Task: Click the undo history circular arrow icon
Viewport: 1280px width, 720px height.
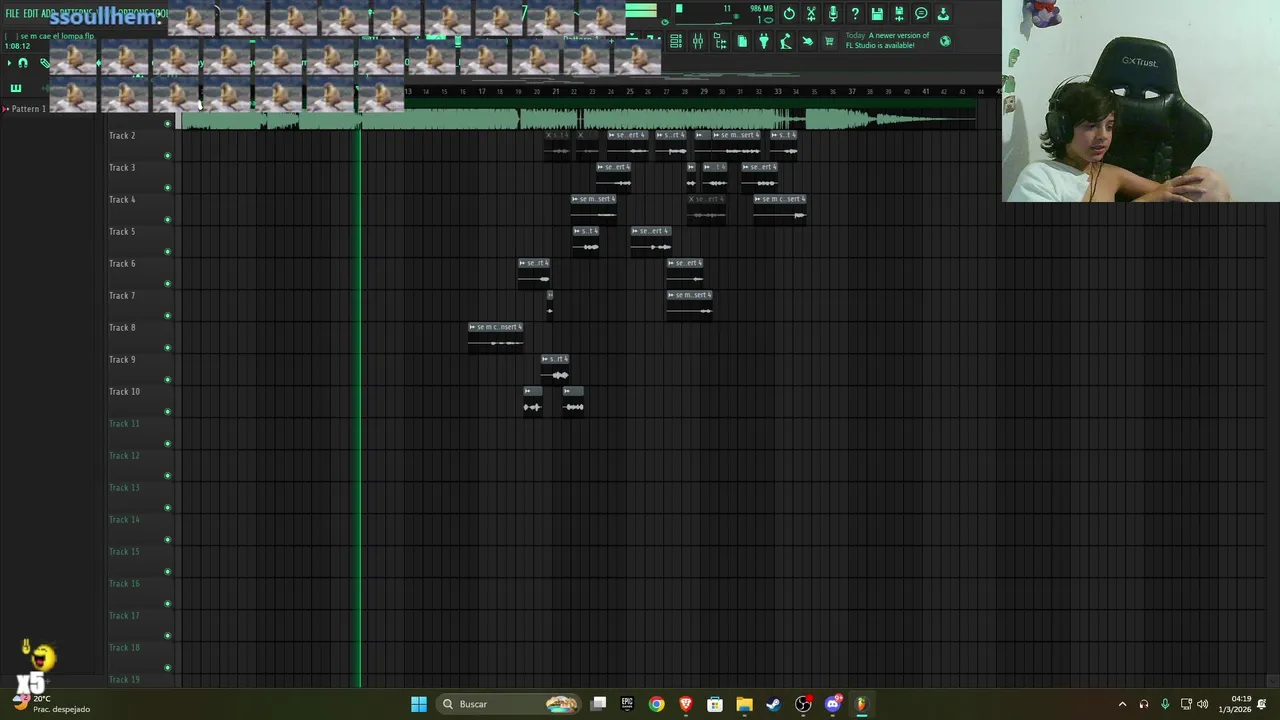Action: [789, 14]
